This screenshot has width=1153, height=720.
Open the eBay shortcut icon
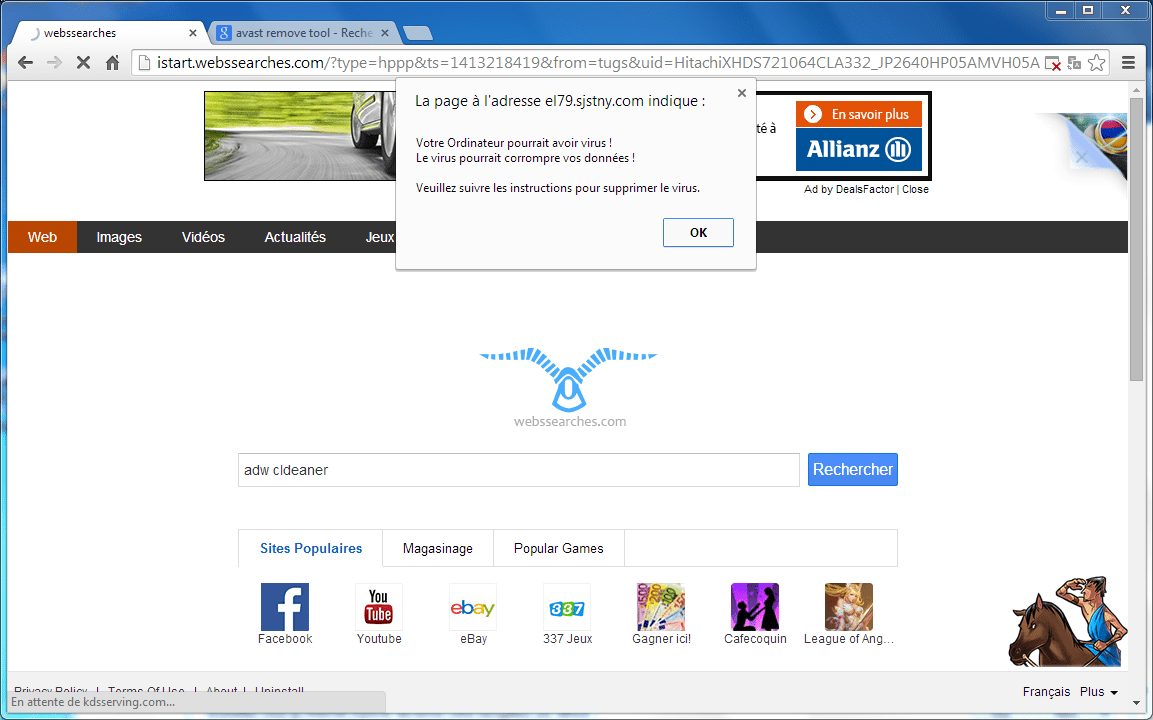click(x=473, y=607)
